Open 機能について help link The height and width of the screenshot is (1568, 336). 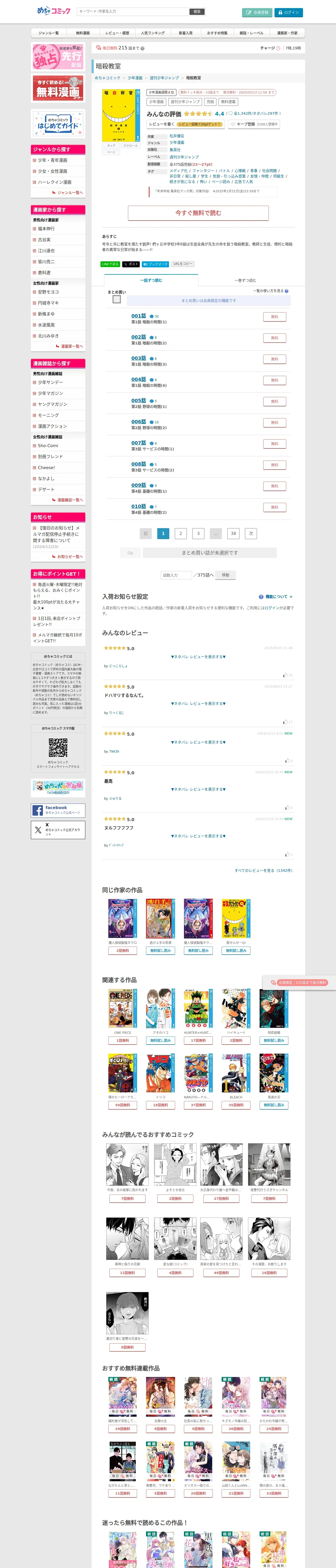276,597
